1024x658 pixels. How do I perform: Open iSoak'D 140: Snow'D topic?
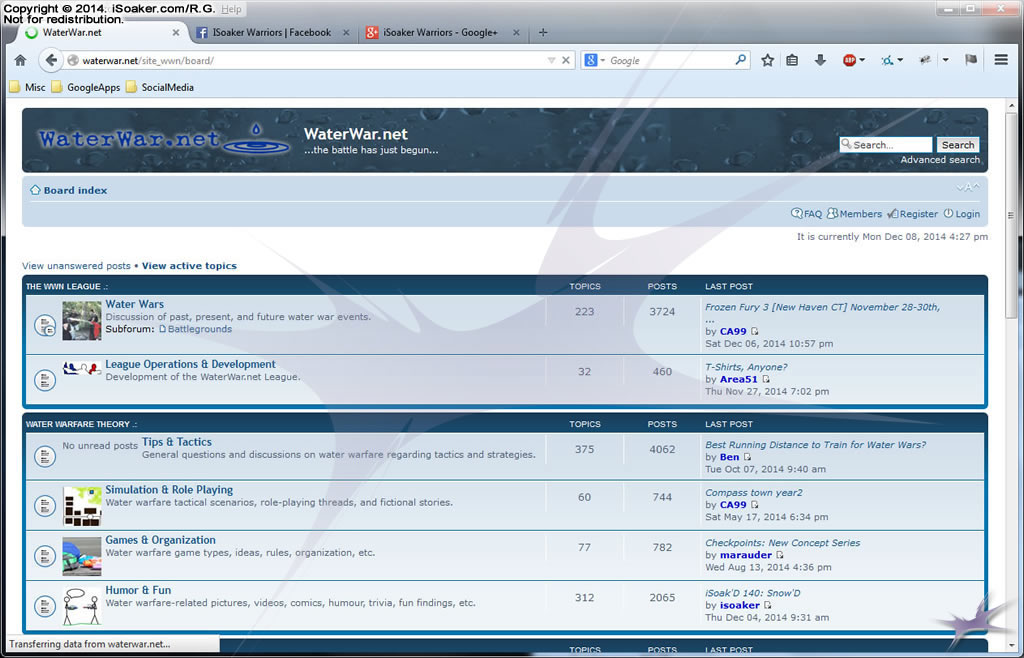coord(752,593)
